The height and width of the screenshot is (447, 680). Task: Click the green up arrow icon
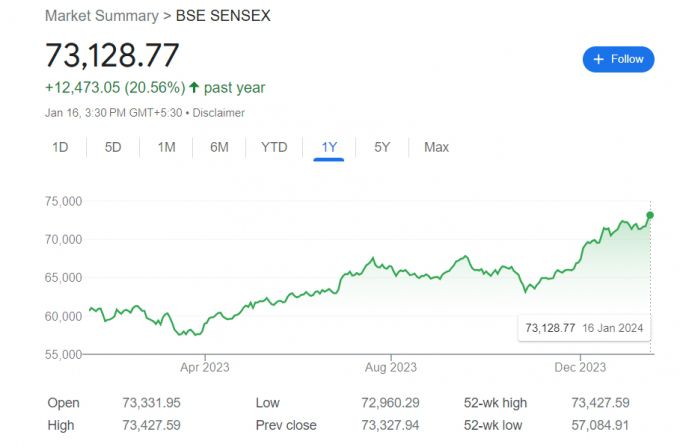point(193,88)
